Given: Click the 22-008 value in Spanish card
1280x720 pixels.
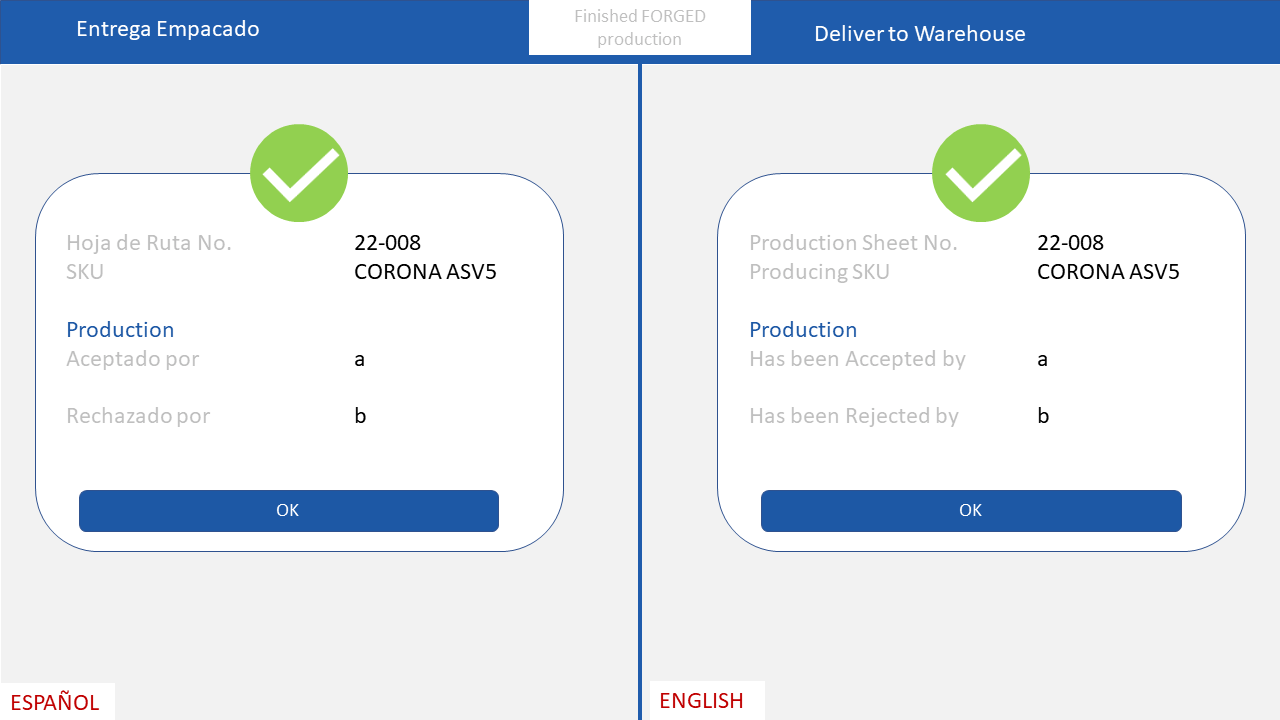Looking at the screenshot, I should (x=387, y=243).
